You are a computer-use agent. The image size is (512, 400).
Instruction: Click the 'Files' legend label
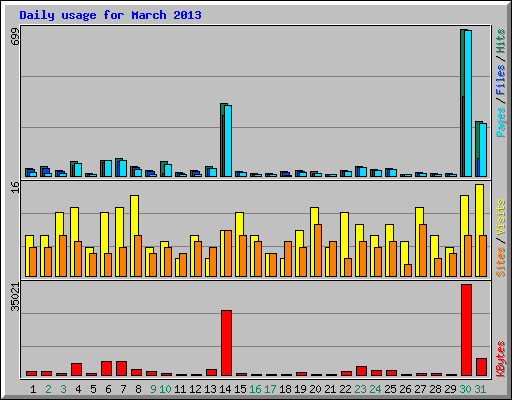pyautogui.click(x=500, y=80)
